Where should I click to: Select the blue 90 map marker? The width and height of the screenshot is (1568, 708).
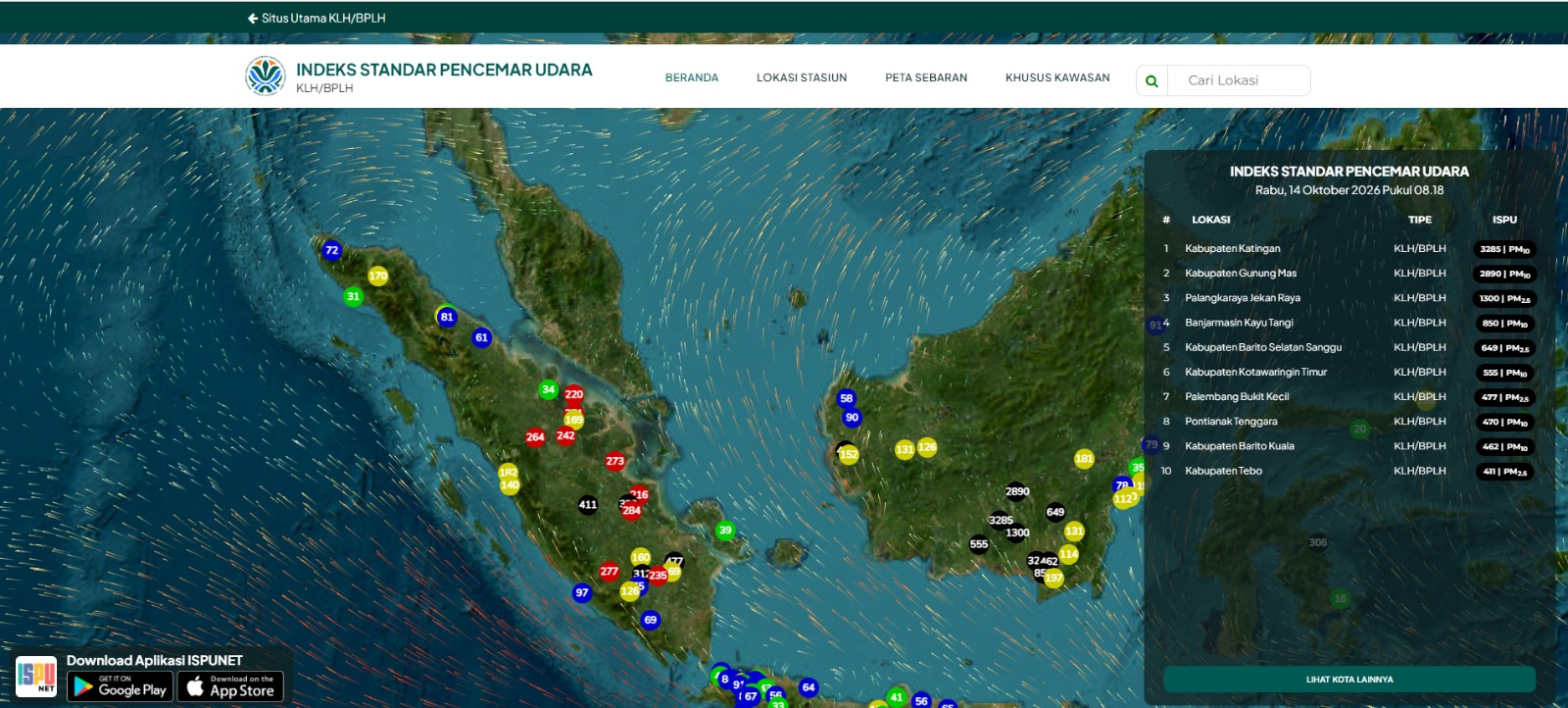click(x=853, y=418)
